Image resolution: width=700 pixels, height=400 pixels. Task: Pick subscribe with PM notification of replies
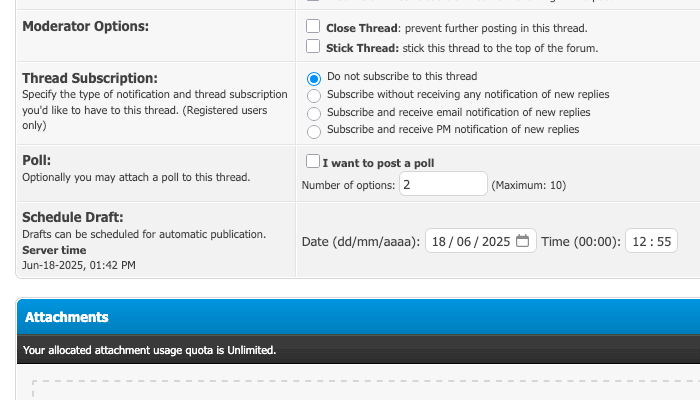click(314, 130)
